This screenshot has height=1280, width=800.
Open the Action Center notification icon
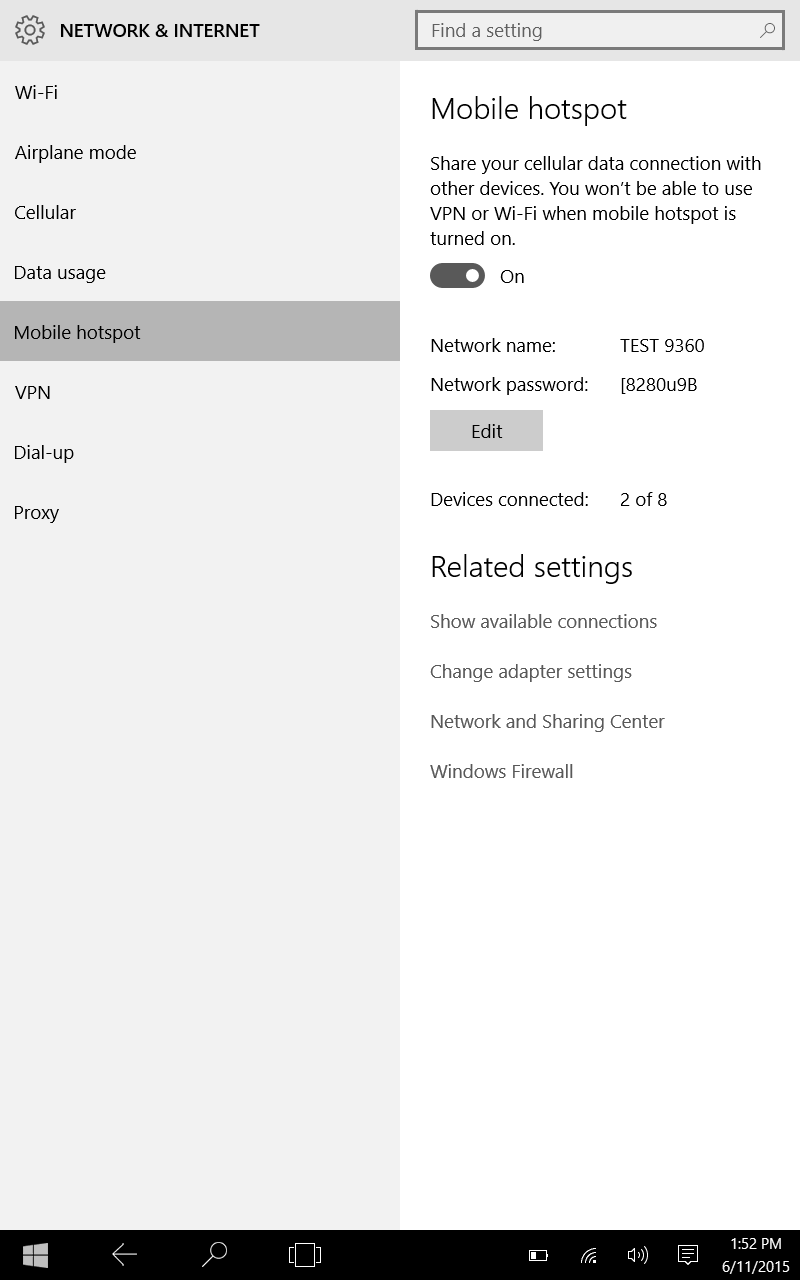(x=687, y=1255)
